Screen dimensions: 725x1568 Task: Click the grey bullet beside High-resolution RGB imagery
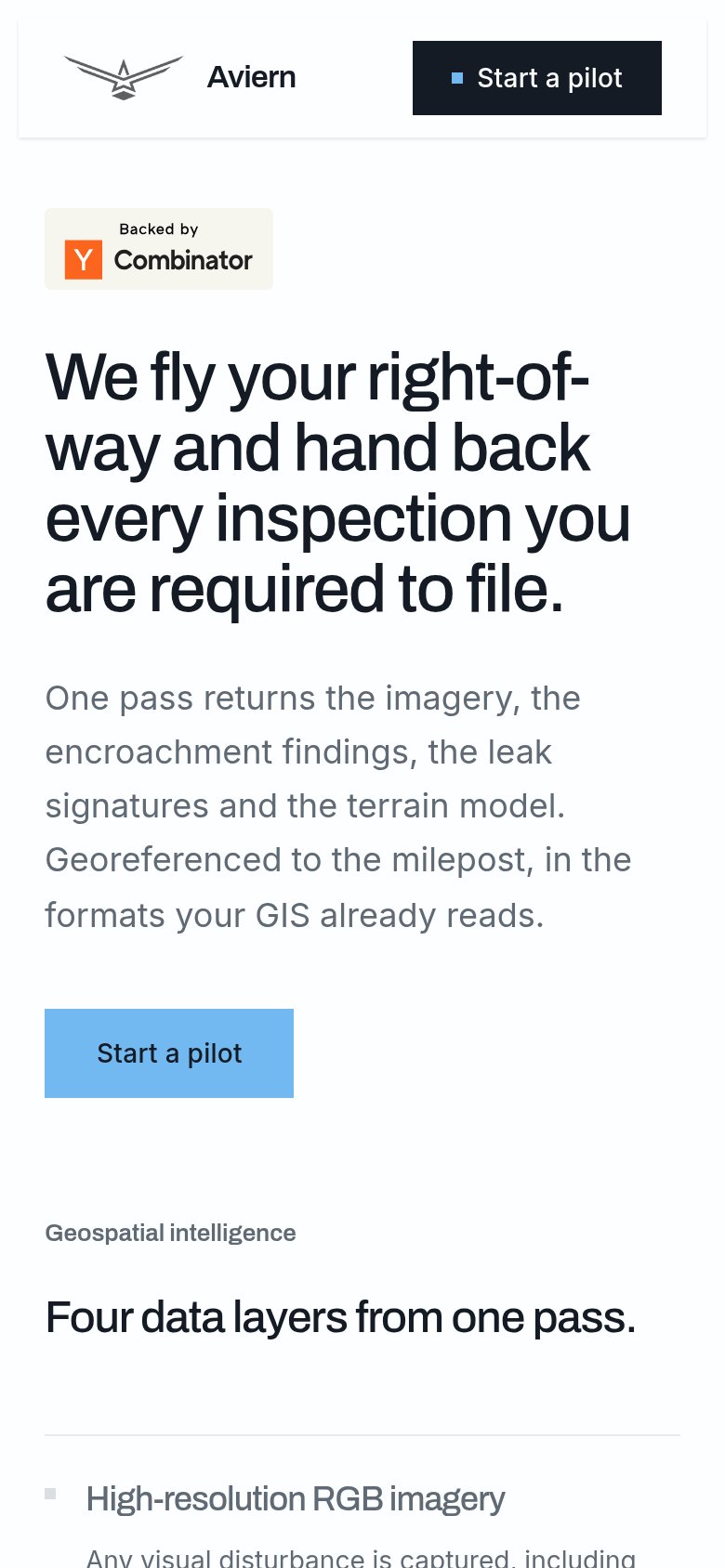pyautogui.click(x=50, y=1494)
